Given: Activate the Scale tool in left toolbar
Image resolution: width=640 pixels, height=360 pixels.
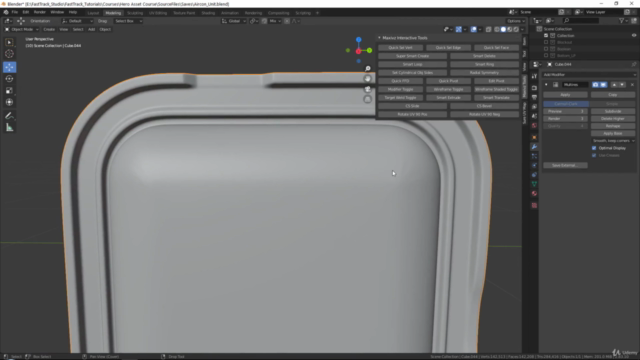Looking at the screenshot, I should [x=9, y=91].
